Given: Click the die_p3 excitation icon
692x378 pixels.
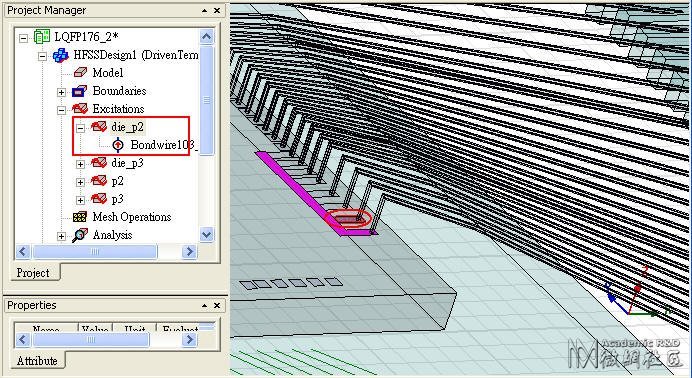Looking at the screenshot, I should point(99,163).
